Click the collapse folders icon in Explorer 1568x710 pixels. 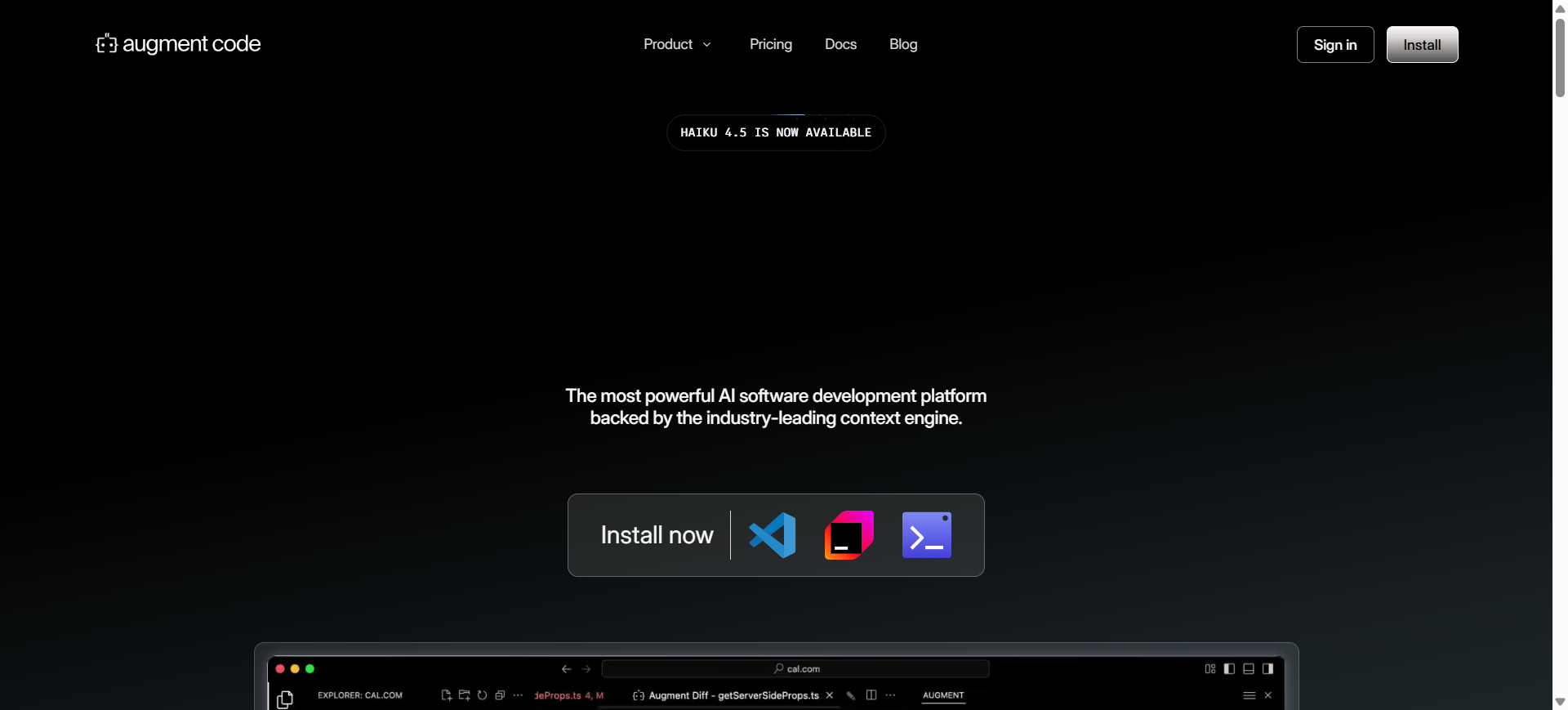[500, 695]
